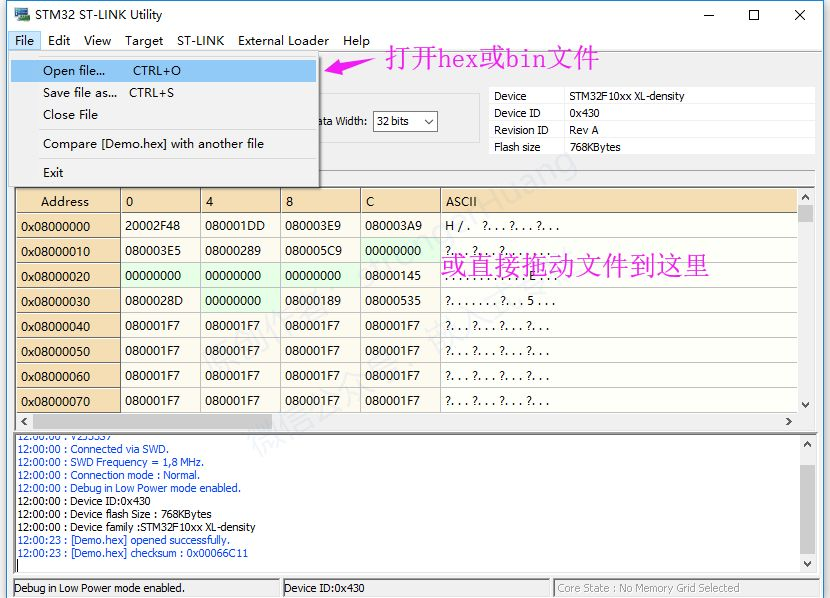Open the Edit menu
830x598 pixels.
pyautogui.click(x=59, y=41)
